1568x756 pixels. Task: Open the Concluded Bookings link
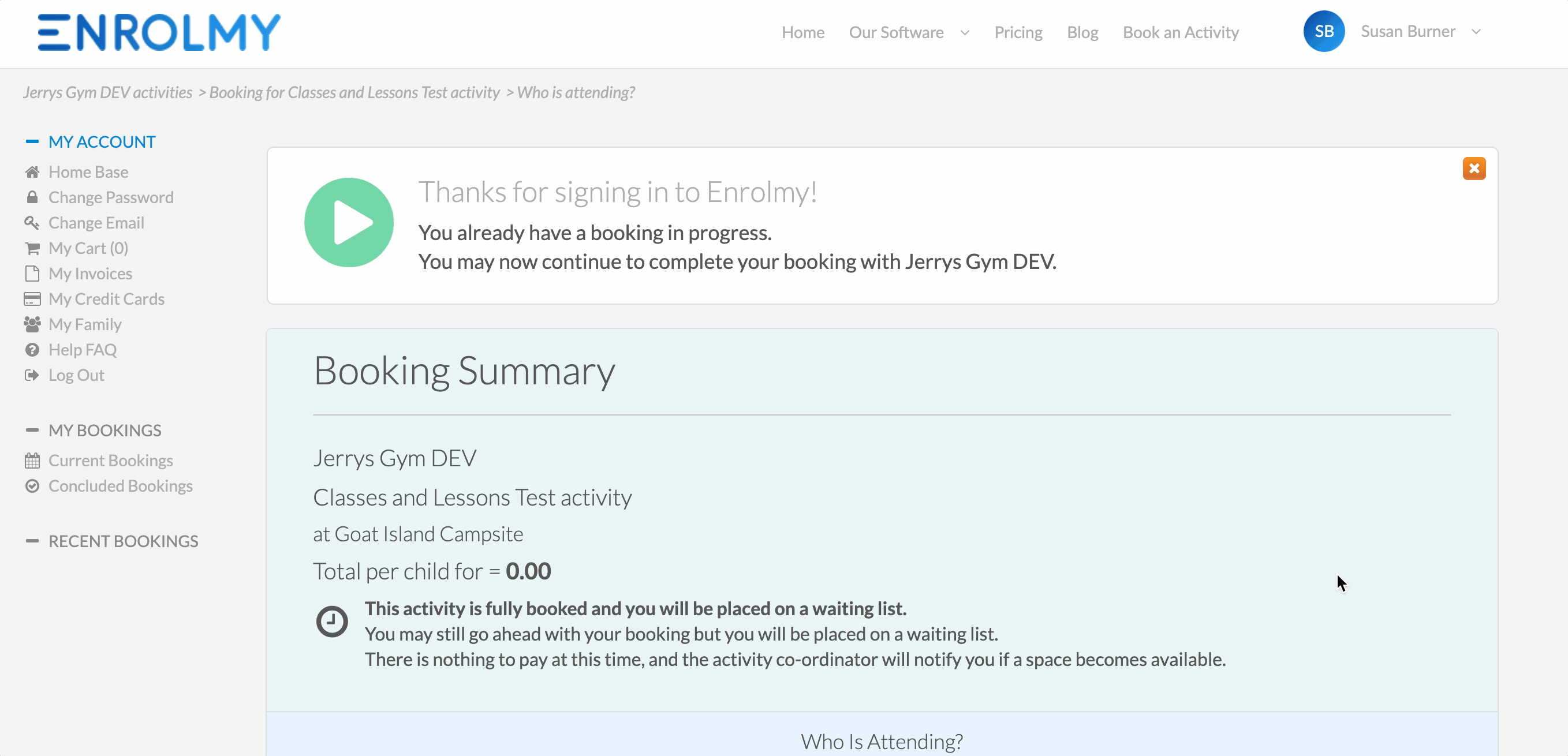pyautogui.click(x=121, y=486)
